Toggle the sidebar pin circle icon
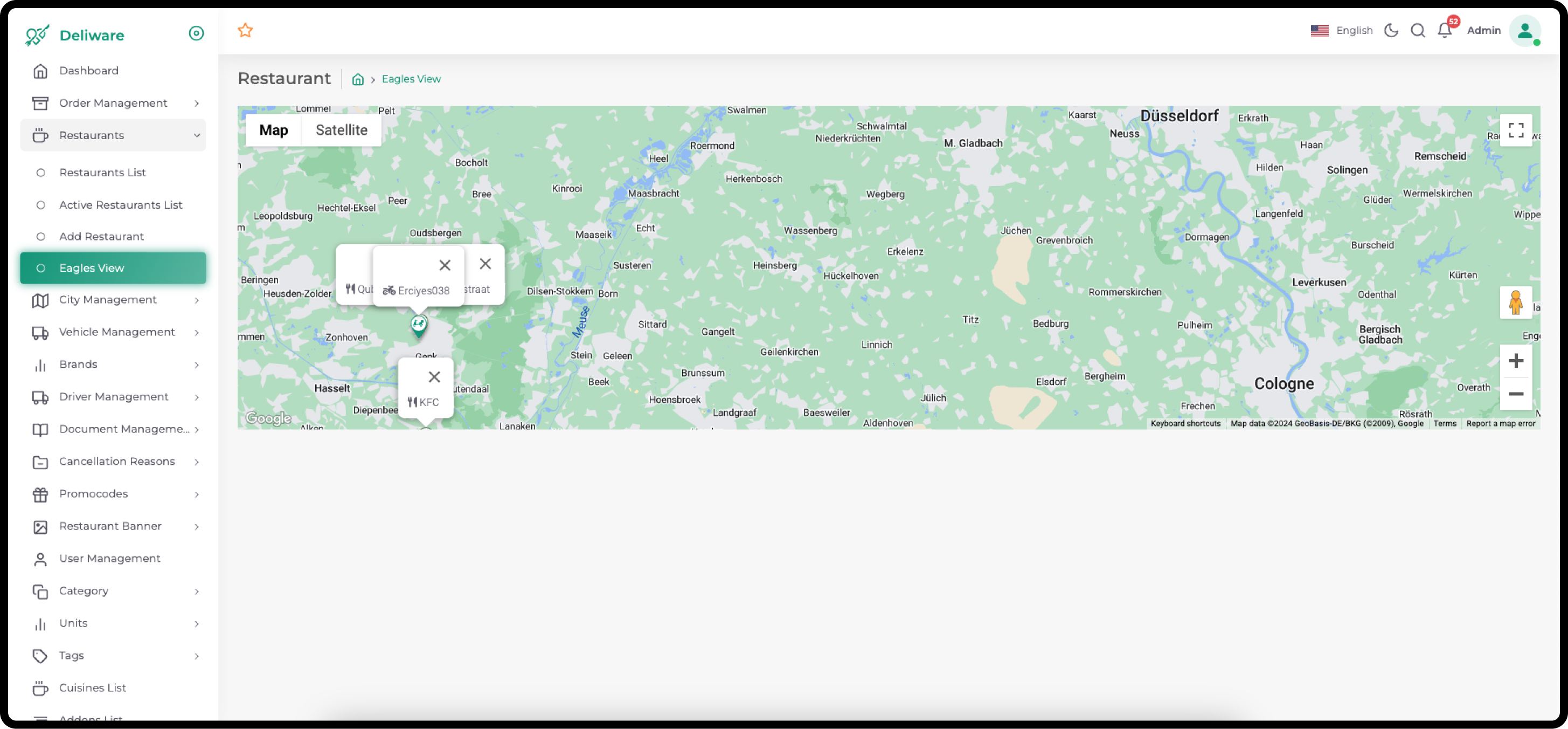 (196, 33)
